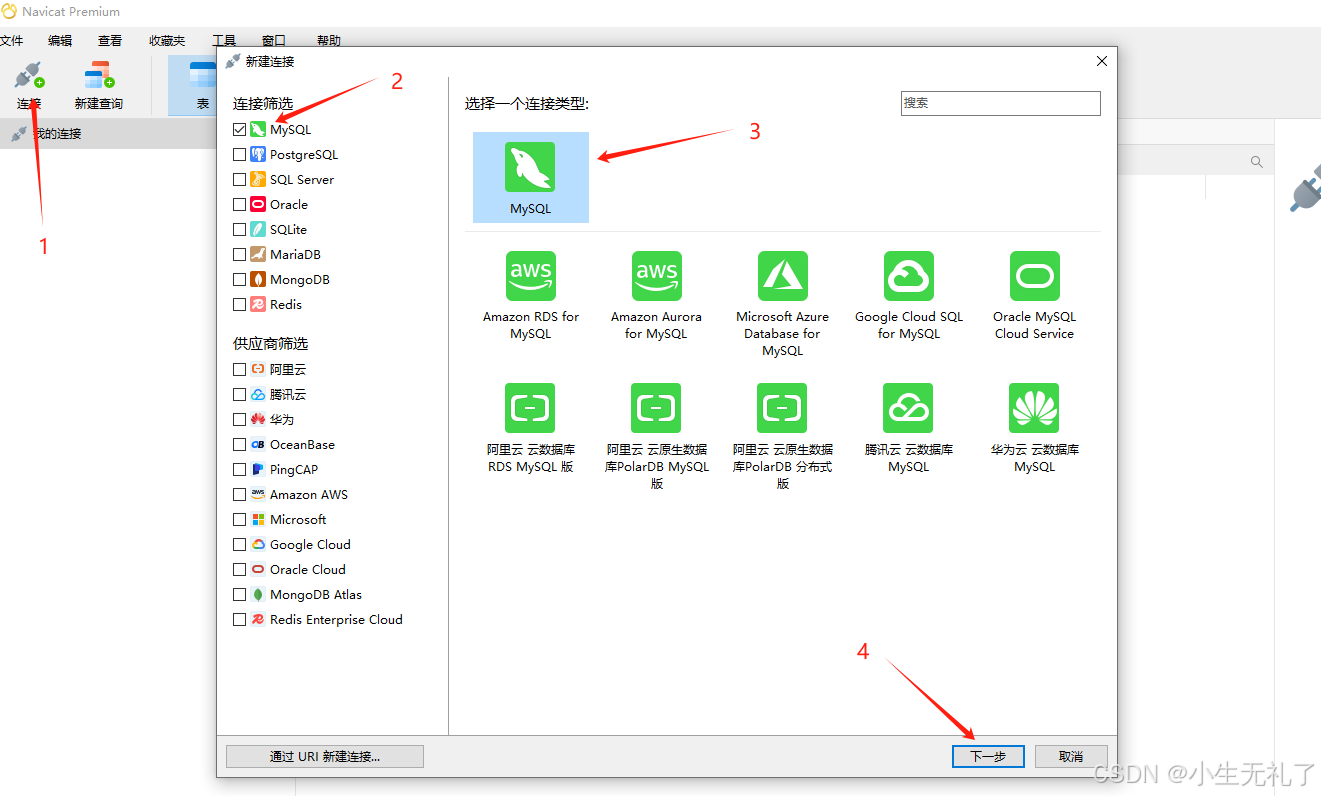This screenshot has height=796, width=1321.
Task: Click the 搜索 input field
Action: tap(1001, 103)
